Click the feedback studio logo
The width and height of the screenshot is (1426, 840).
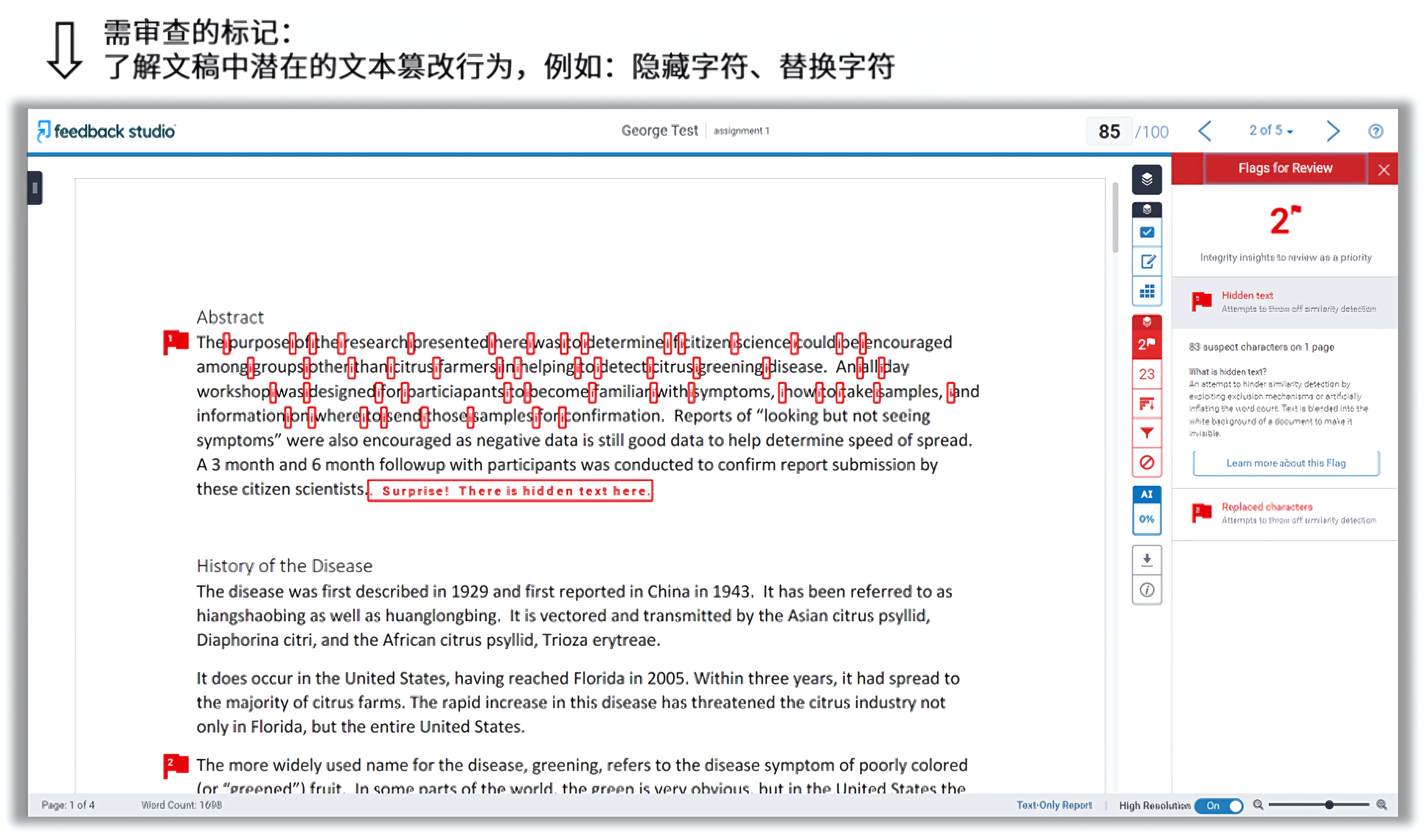coord(107,131)
